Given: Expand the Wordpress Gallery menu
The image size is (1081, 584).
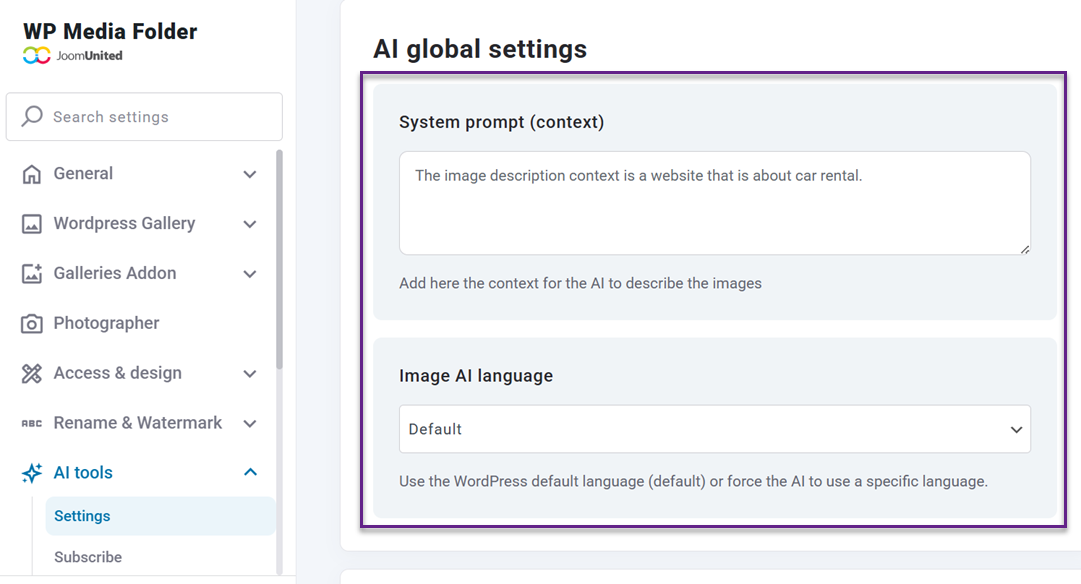Looking at the screenshot, I should pos(250,223).
